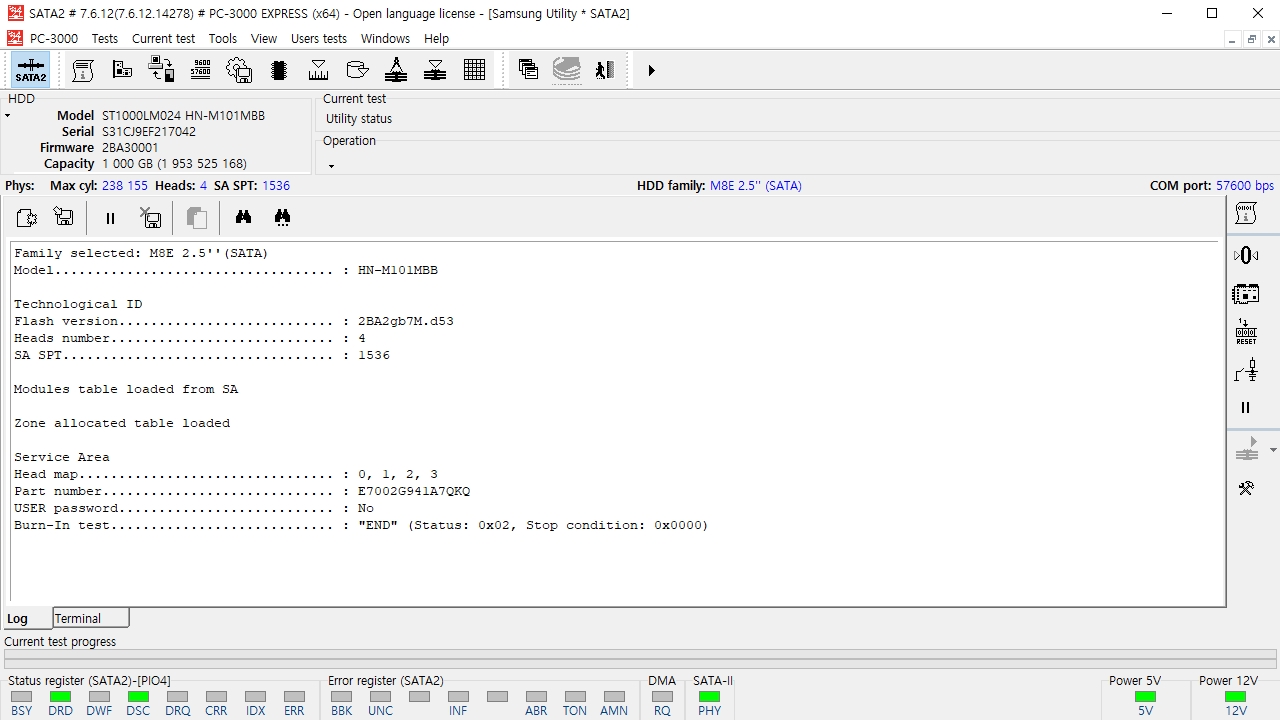Open the grid sector map icon
Viewport: 1280px width, 720px height.
(x=475, y=70)
